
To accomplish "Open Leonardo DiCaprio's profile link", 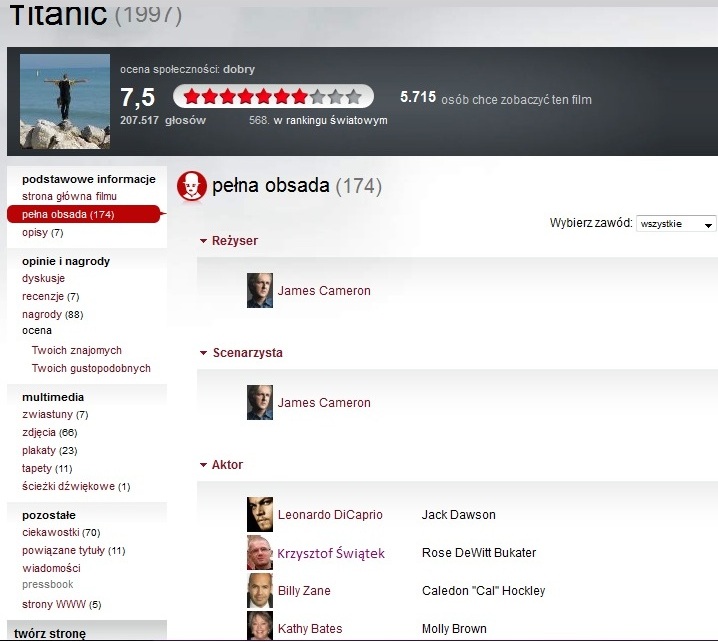I will [x=330, y=515].
